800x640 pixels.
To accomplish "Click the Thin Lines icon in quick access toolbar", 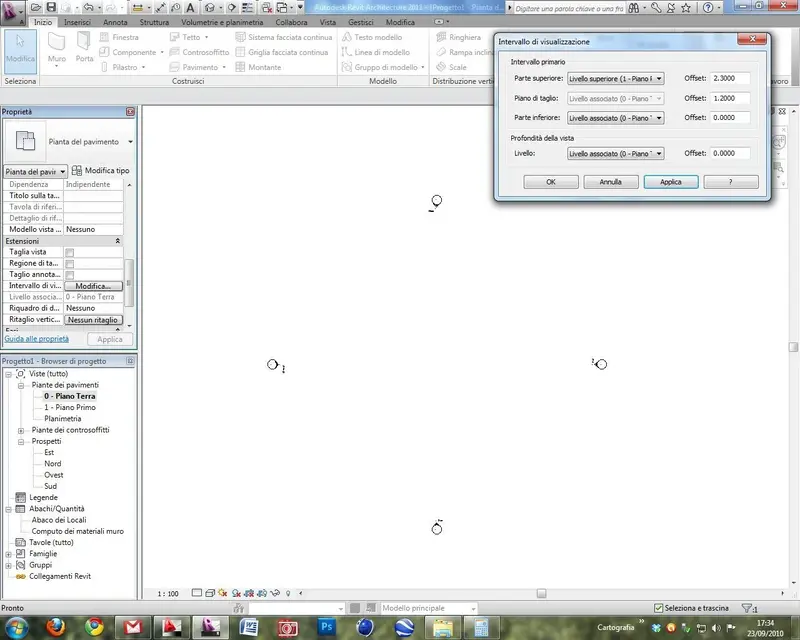I will [247, 8].
